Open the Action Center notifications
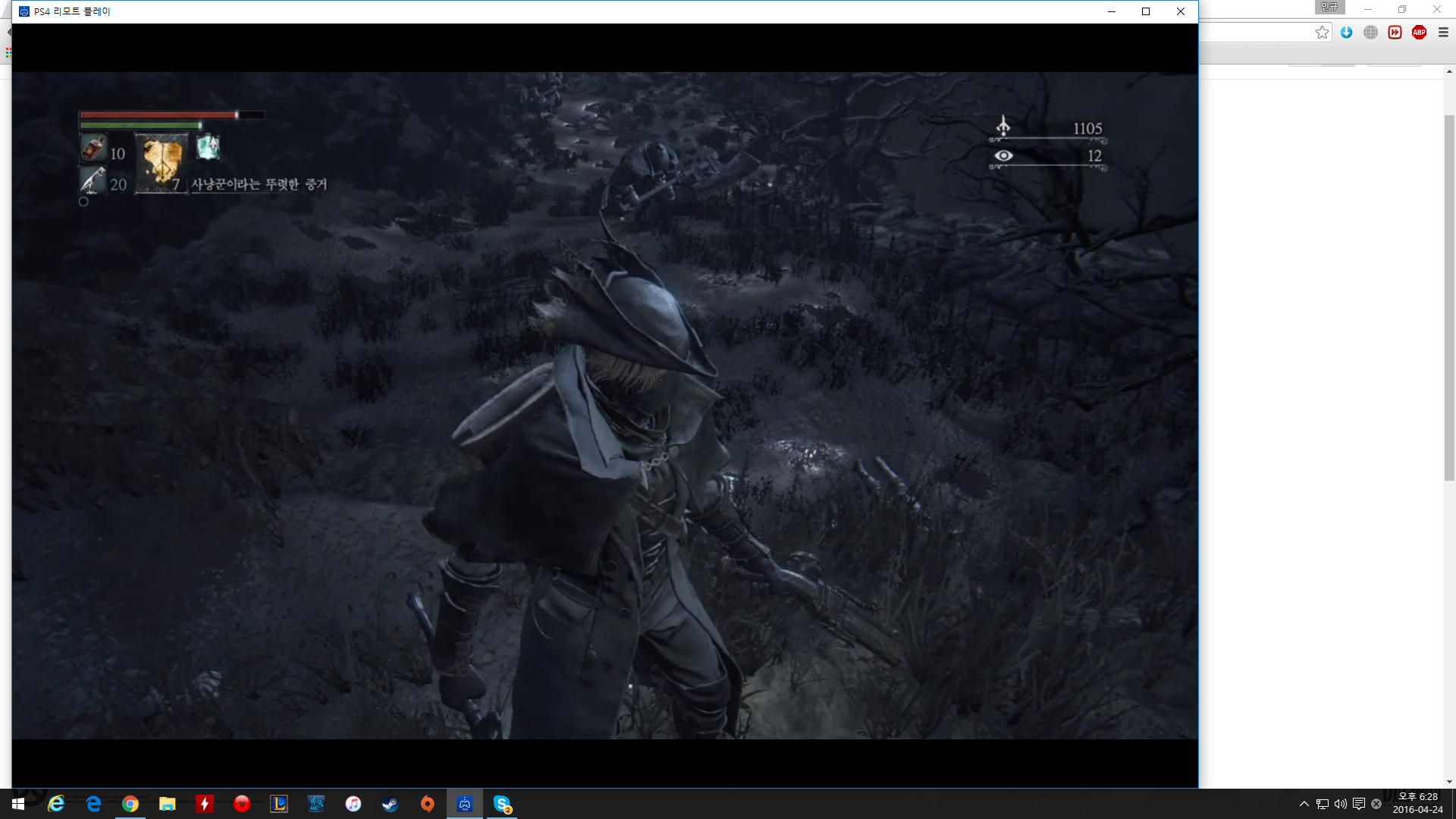The width and height of the screenshot is (1456, 819). (x=1358, y=804)
